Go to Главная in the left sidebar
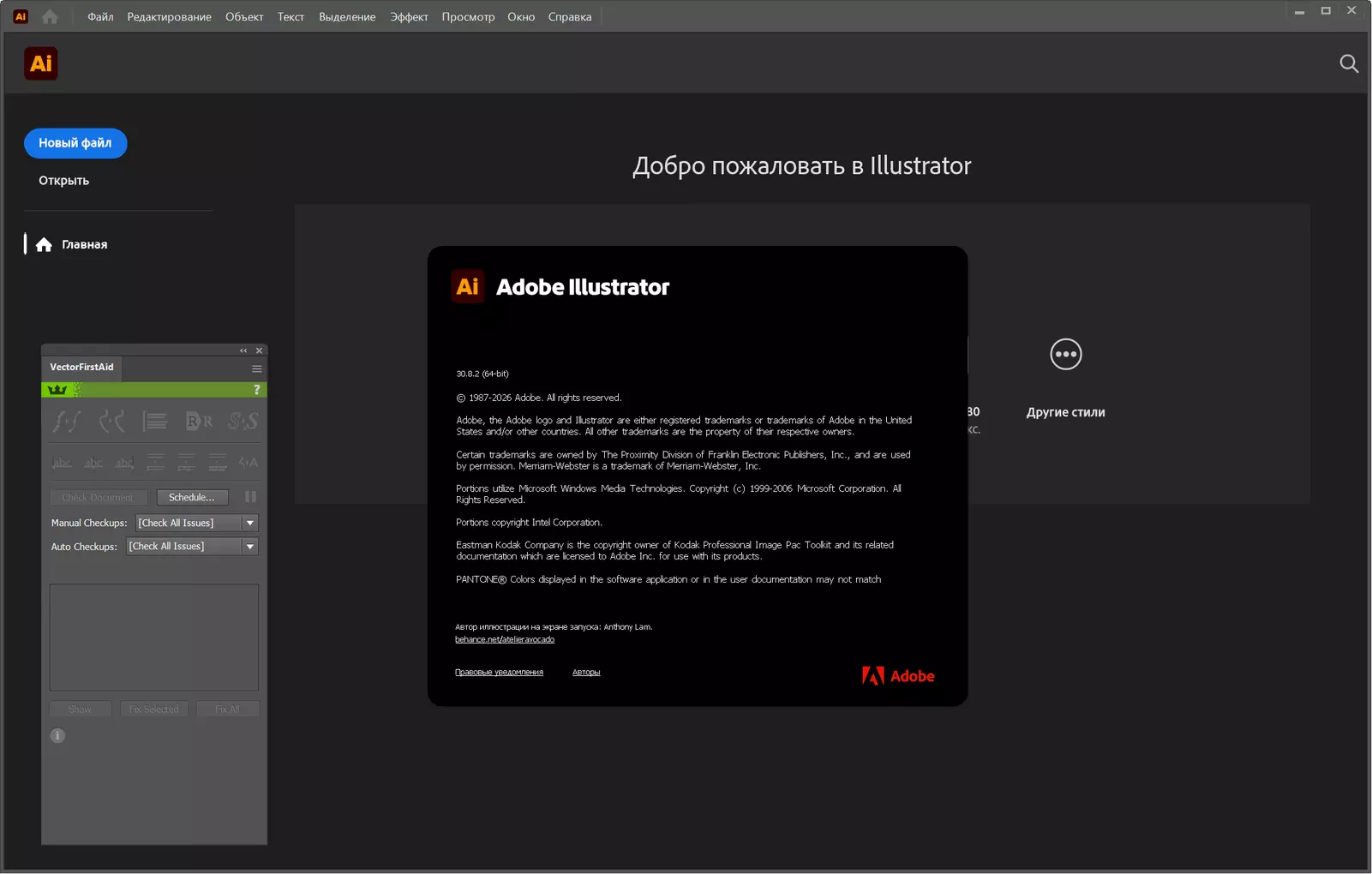 (73, 244)
